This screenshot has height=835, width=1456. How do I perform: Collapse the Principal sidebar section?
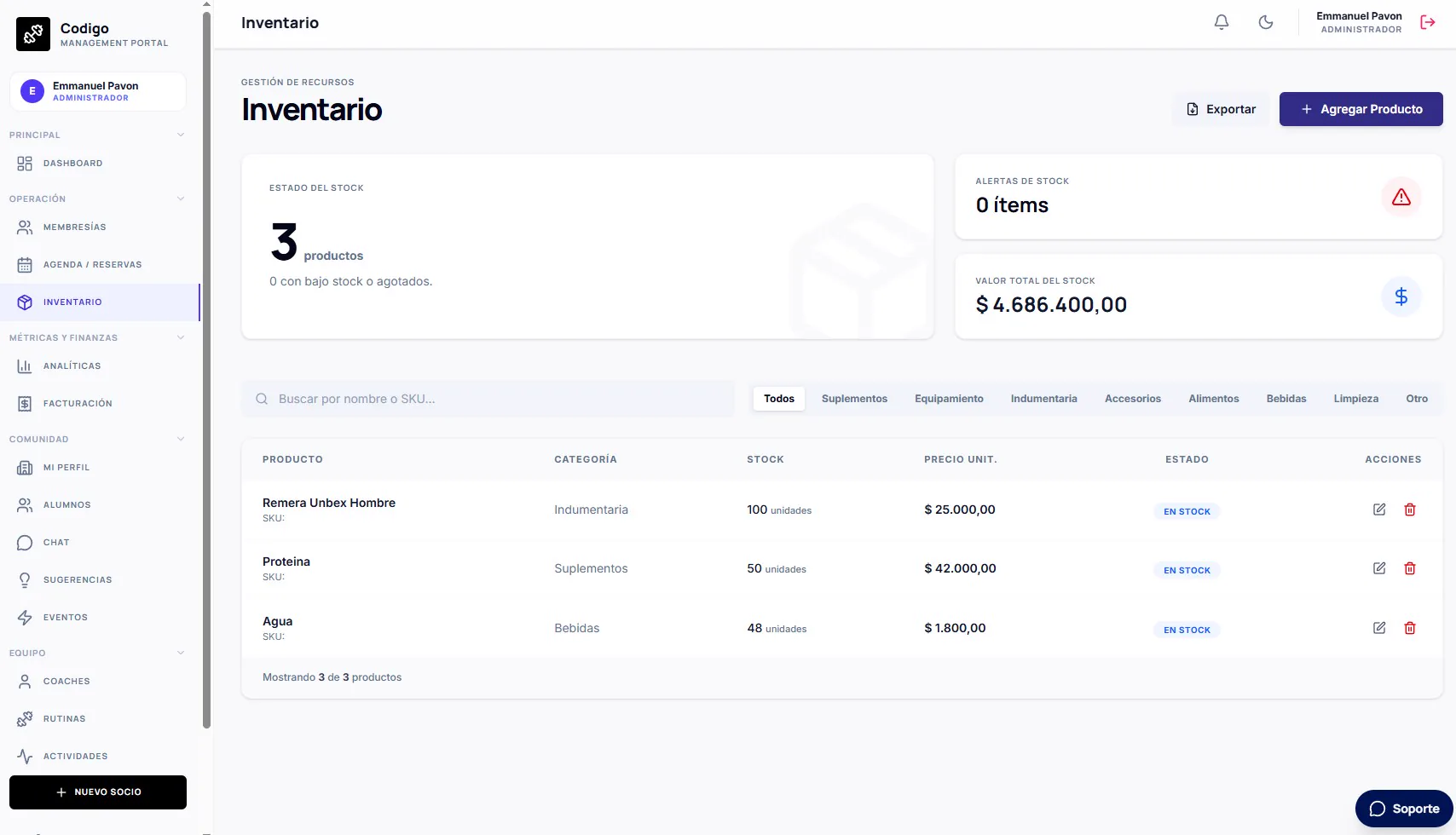pyautogui.click(x=181, y=135)
